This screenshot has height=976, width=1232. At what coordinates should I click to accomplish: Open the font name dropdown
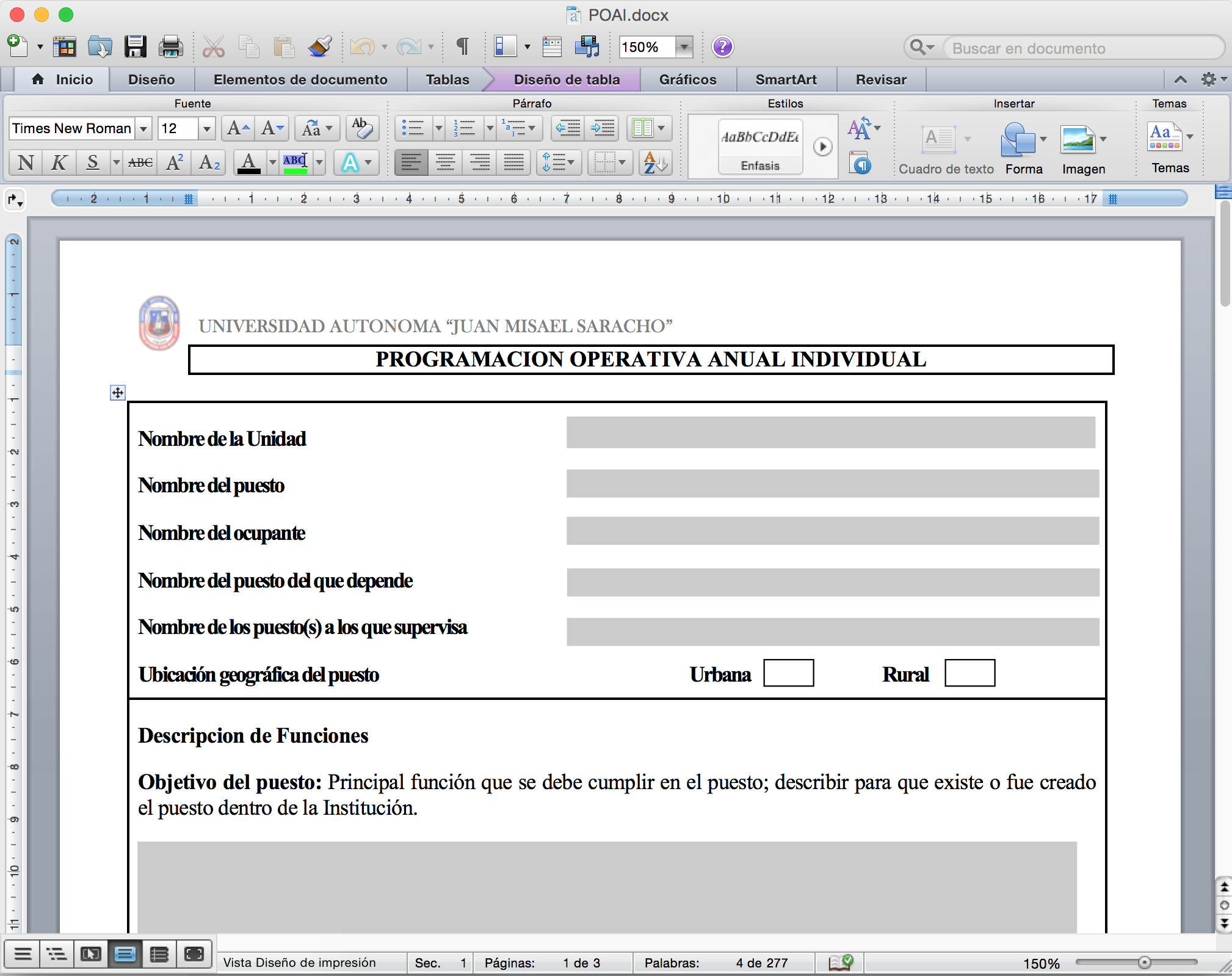coord(143,129)
